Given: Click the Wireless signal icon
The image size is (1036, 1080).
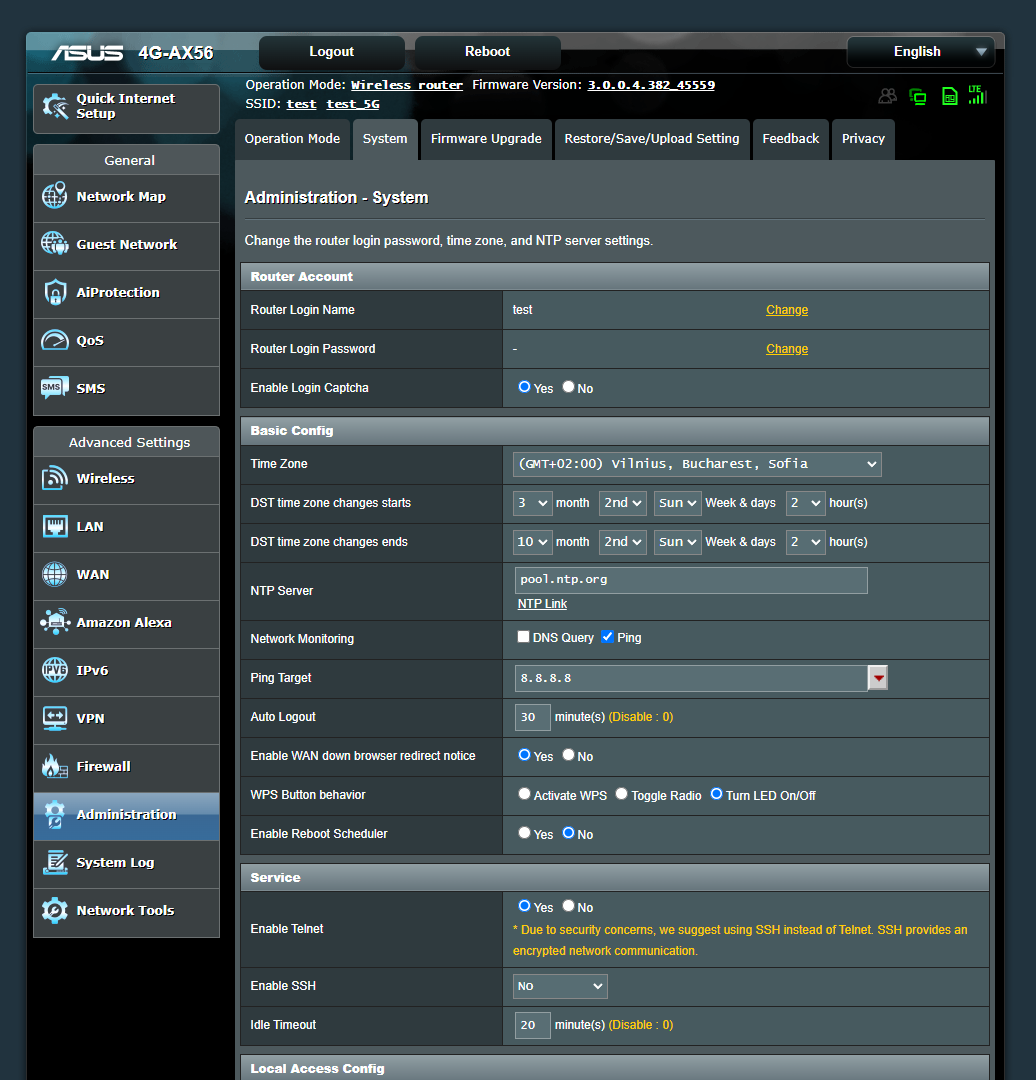Looking at the screenshot, I should point(54,478).
